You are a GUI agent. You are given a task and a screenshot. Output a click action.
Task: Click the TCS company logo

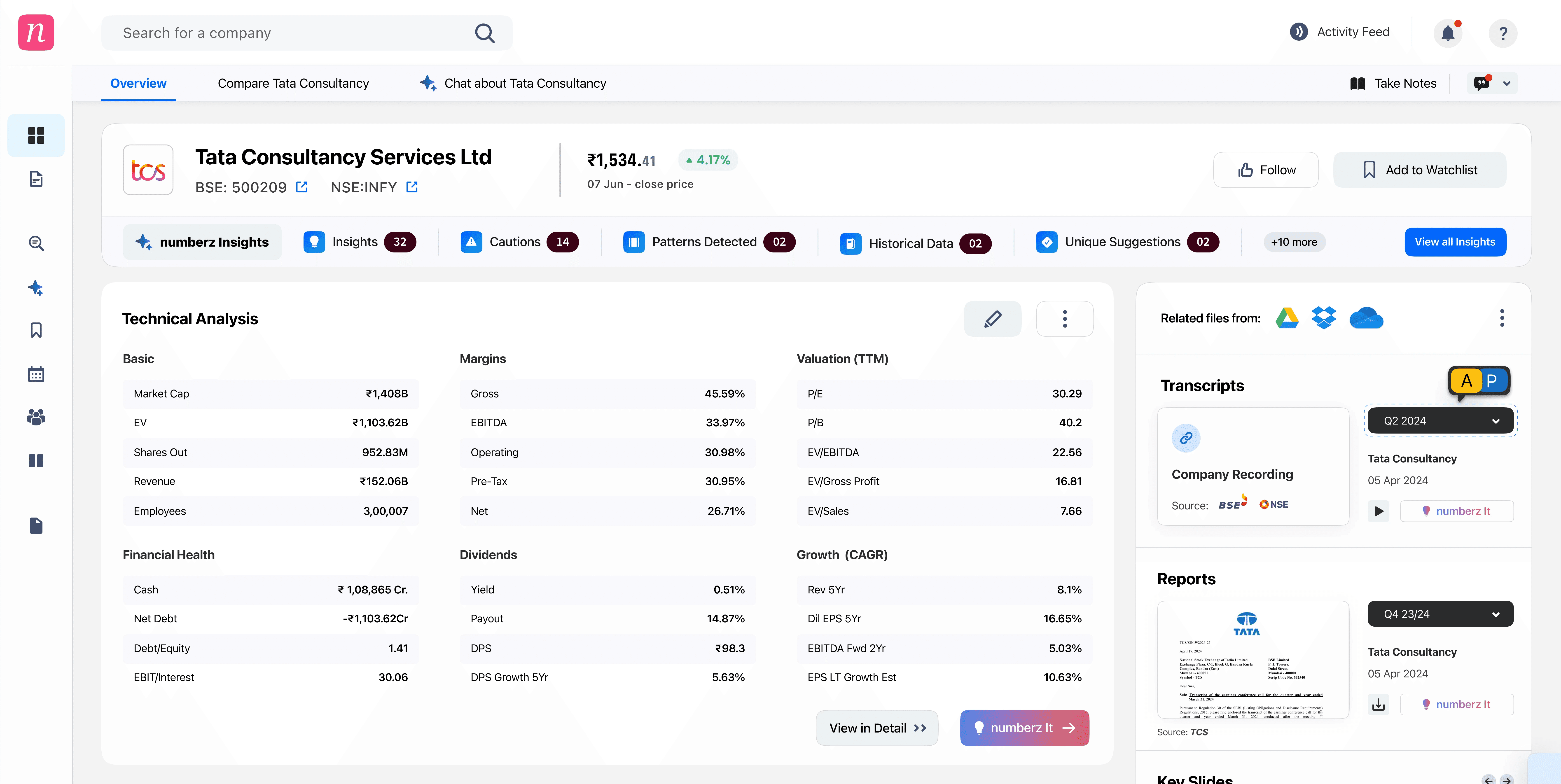coord(148,170)
